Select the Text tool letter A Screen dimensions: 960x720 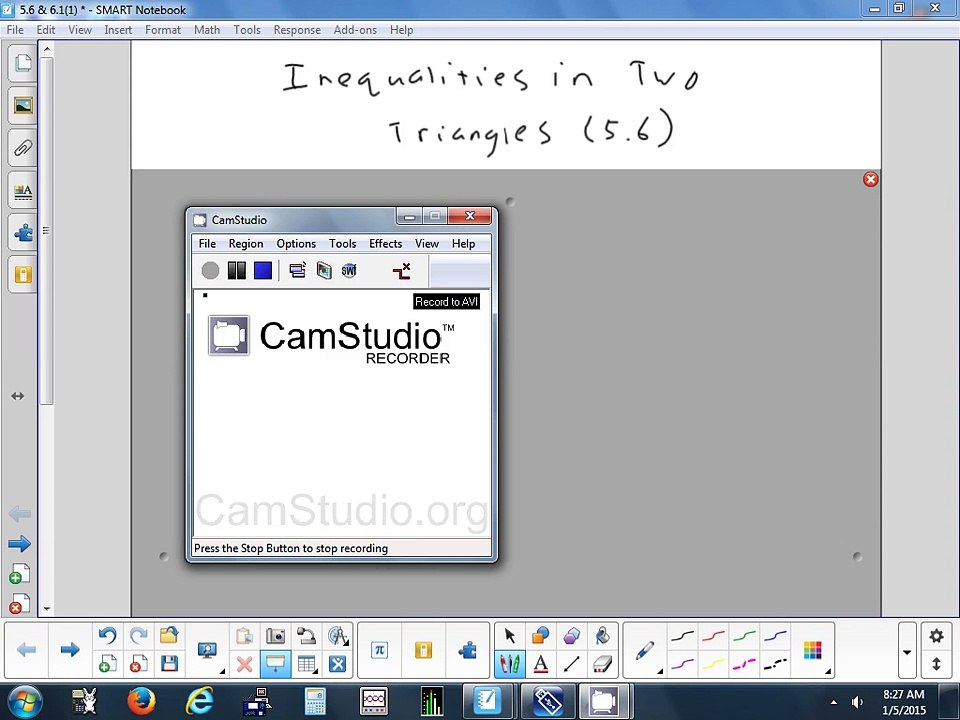tap(541, 664)
